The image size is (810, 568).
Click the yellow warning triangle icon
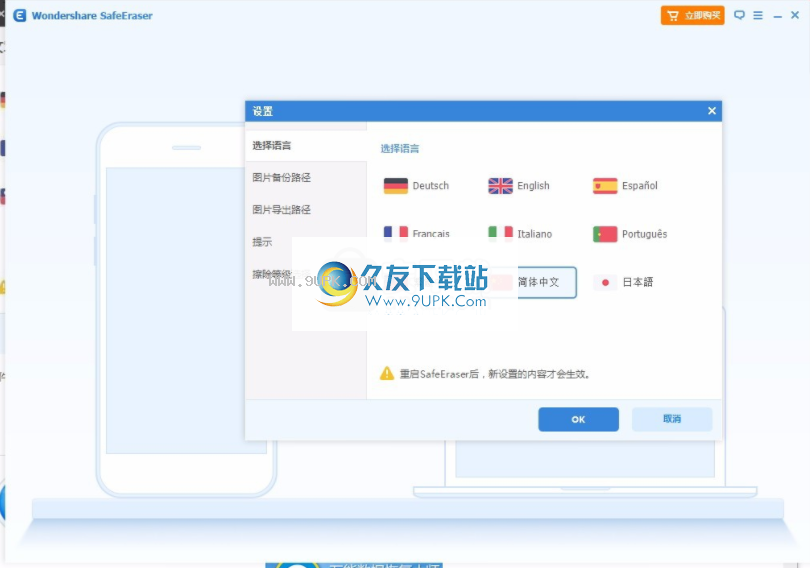click(387, 373)
